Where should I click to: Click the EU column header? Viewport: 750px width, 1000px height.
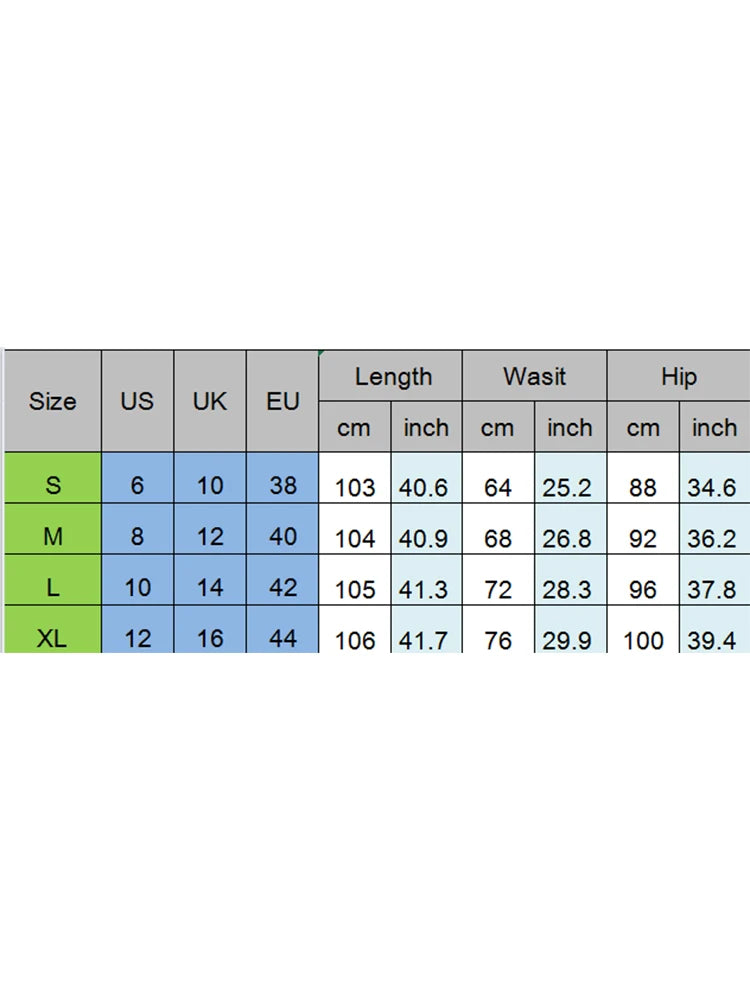(x=283, y=401)
